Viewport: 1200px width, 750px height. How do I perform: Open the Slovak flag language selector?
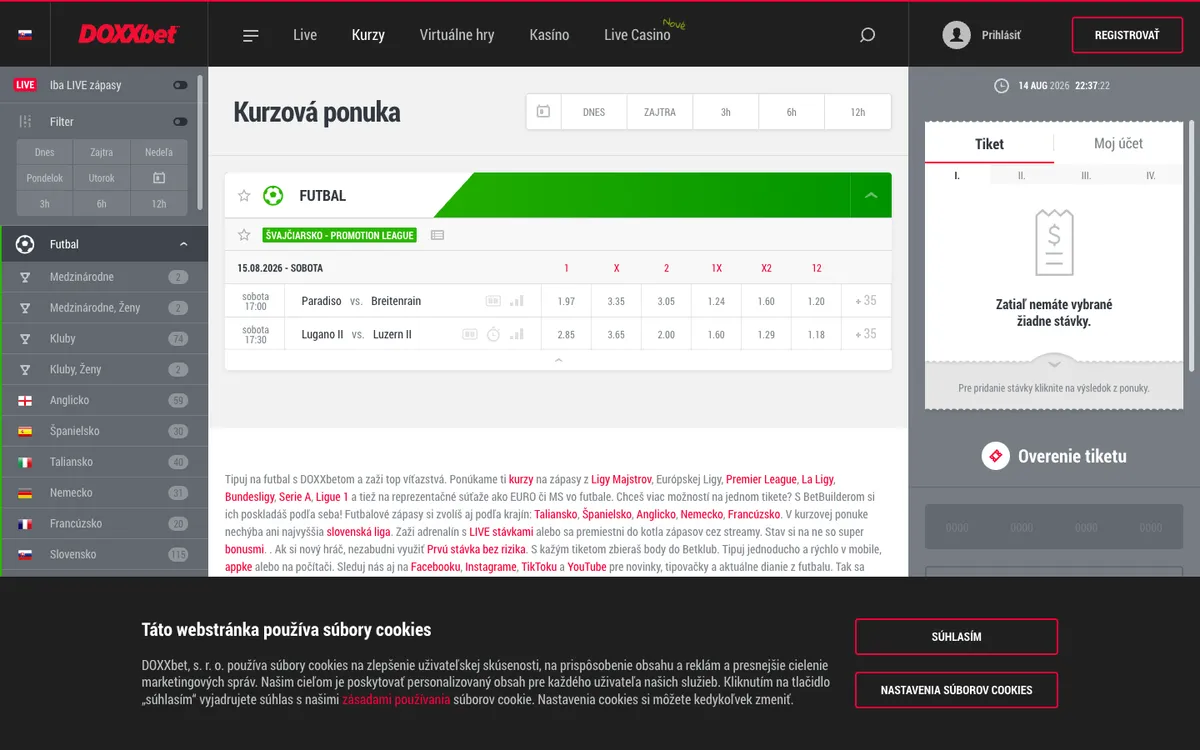click(25, 35)
